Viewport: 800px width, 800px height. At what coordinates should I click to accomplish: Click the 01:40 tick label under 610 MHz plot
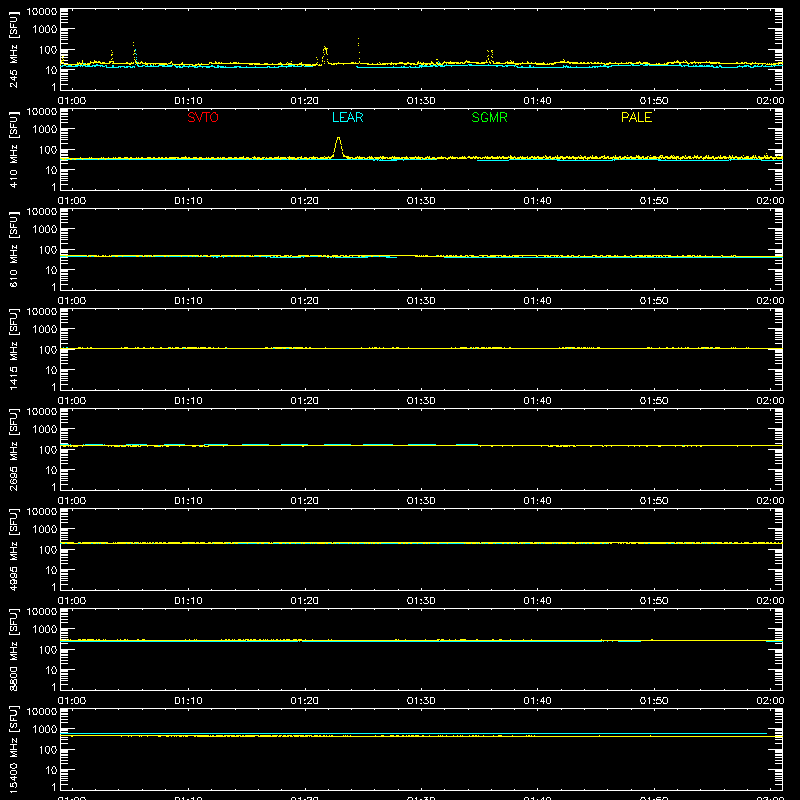pos(537,301)
